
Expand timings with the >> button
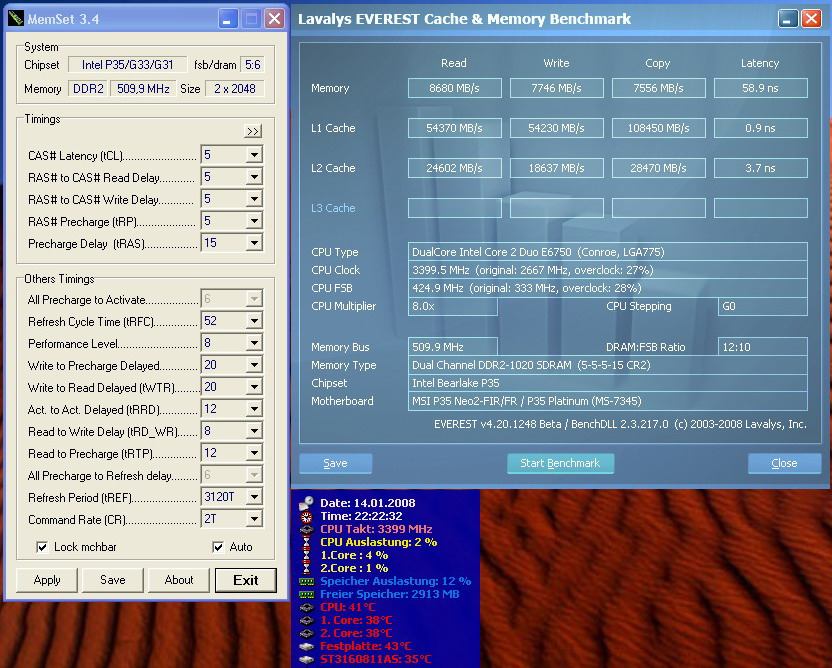click(253, 131)
